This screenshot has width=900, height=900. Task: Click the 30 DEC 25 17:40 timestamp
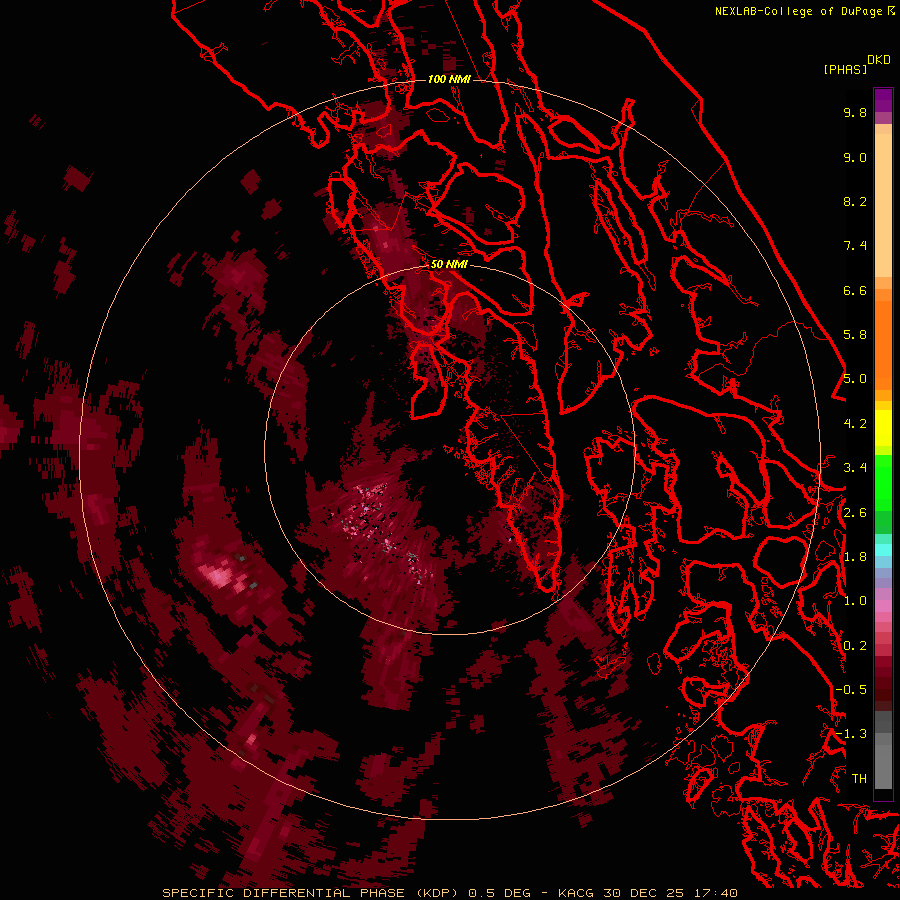point(670,893)
